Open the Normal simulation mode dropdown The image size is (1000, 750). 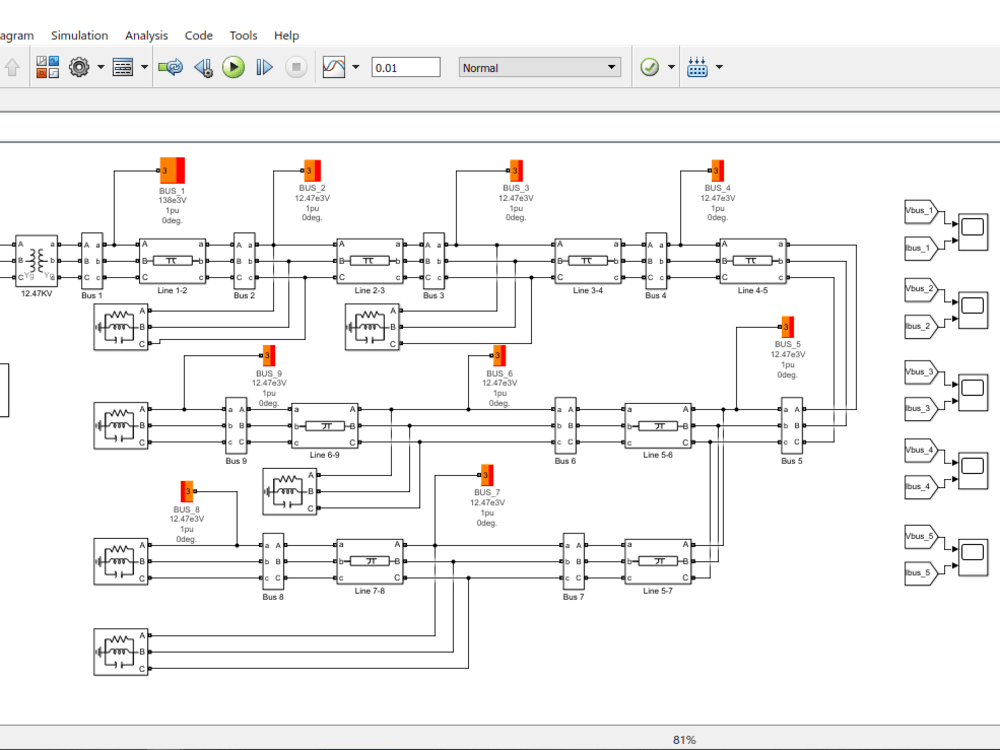[x=540, y=68]
